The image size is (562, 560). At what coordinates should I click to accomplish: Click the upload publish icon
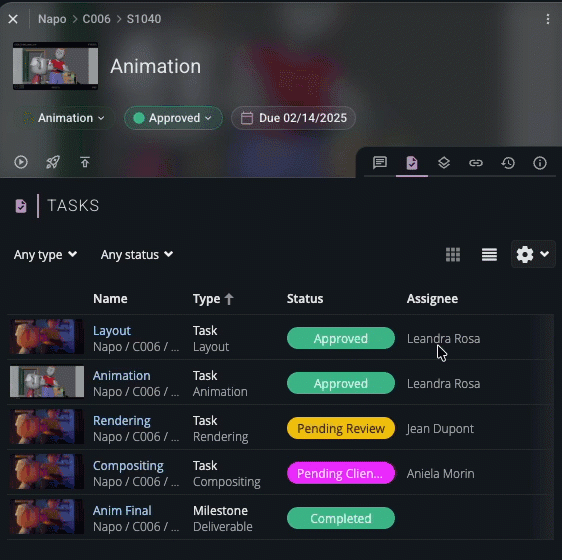tap(85, 162)
